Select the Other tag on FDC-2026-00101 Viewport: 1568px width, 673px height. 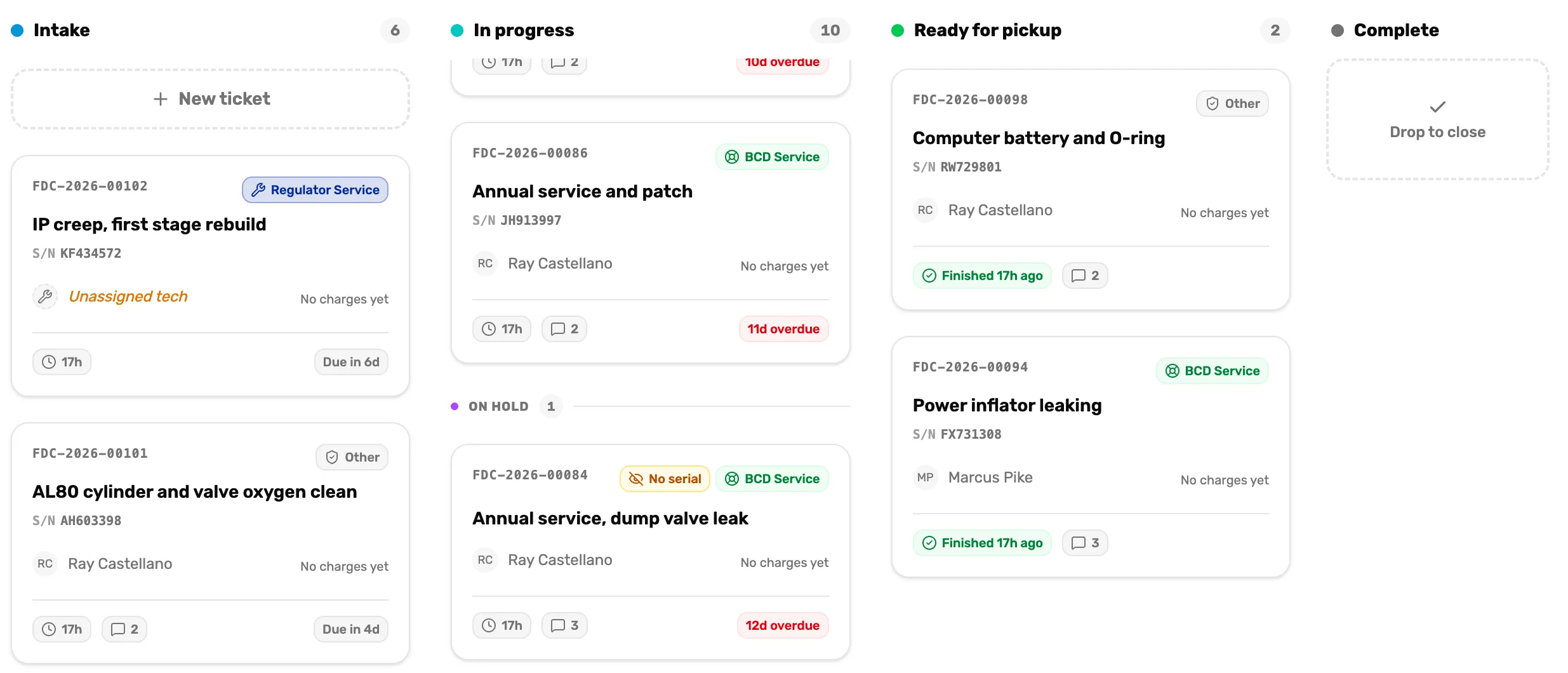point(352,457)
